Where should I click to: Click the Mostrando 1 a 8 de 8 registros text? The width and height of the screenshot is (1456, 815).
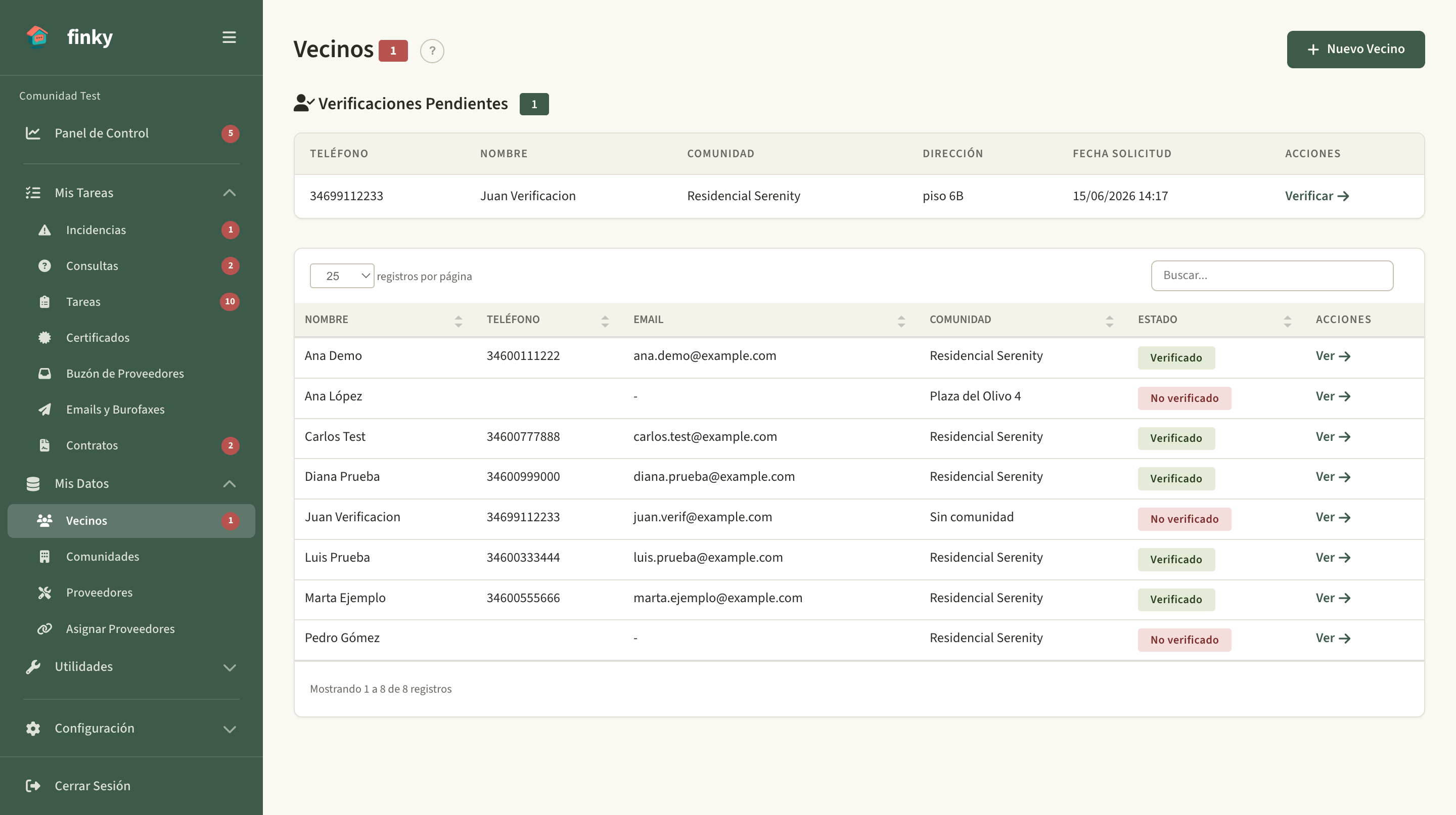tap(380, 689)
